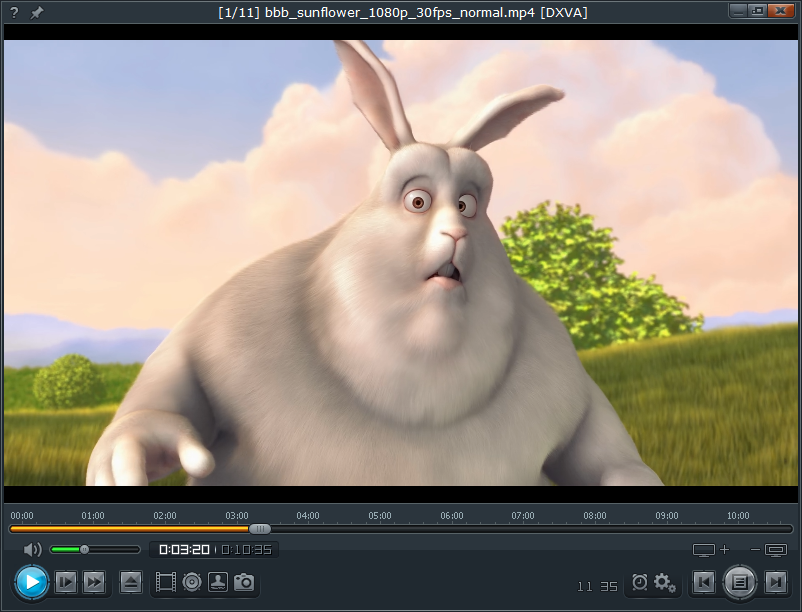Click the elapsed time 0:03:20 display
This screenshot has height=612, width=802.
pyautogui.click(x=184, y=550)
